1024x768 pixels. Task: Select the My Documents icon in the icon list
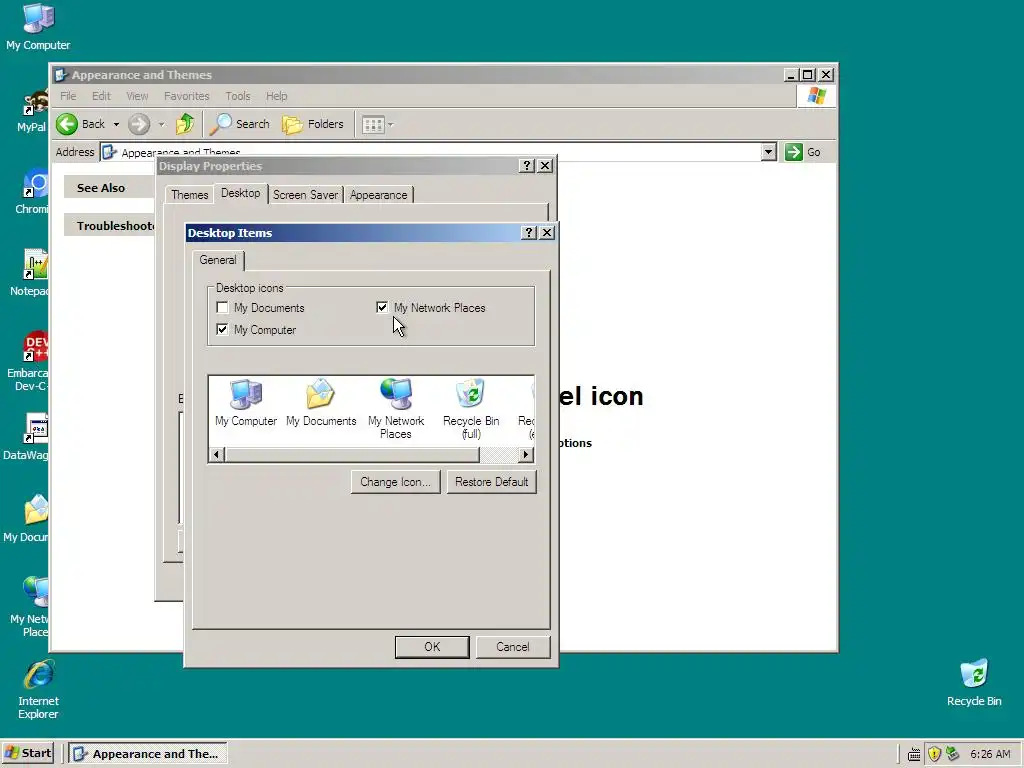(x=321, y=404)
